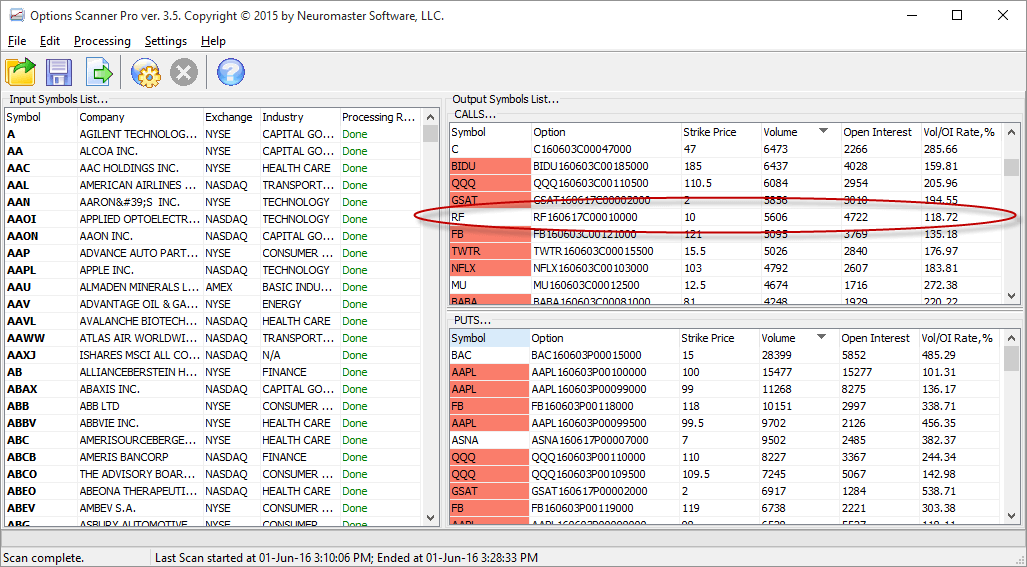This screenshot has width=1027, height=567.
Task: Sort PUTS by Open Interest header
Action: point(879,338)
